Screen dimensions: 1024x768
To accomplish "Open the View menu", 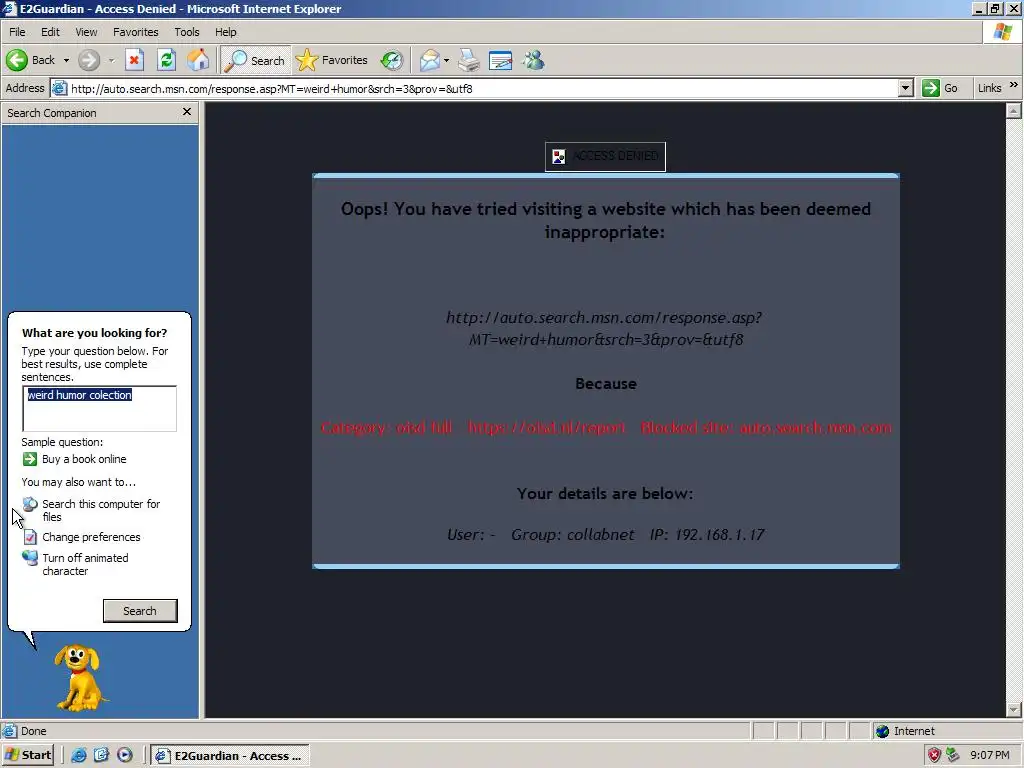I will (x=86, y=32).
